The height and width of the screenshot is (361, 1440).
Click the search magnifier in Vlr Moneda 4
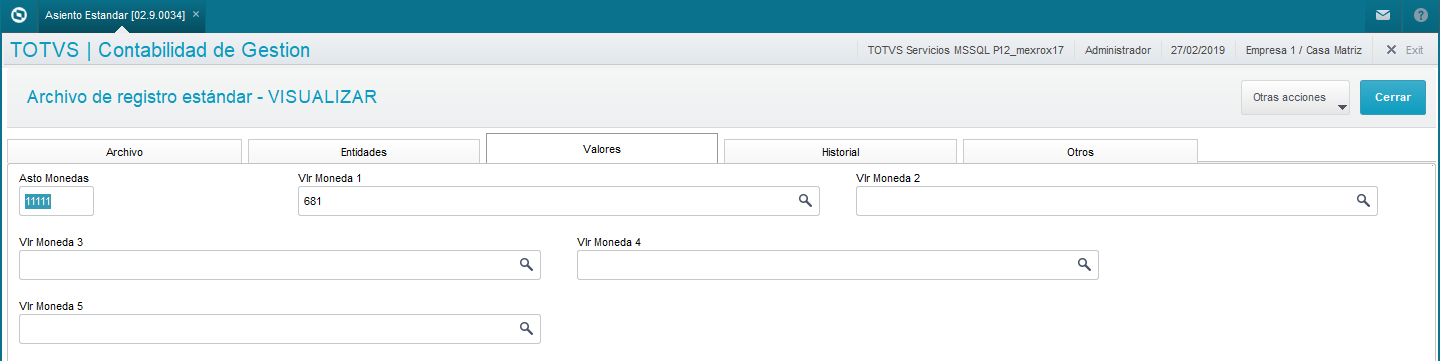[1084, 265]
